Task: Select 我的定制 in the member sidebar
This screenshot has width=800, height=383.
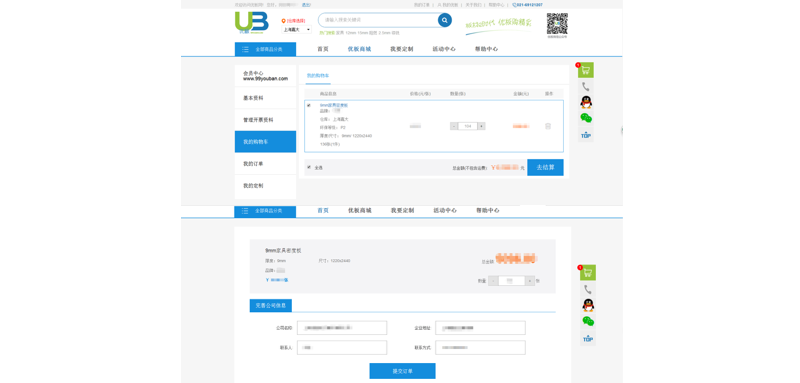Action: [265, 186]
